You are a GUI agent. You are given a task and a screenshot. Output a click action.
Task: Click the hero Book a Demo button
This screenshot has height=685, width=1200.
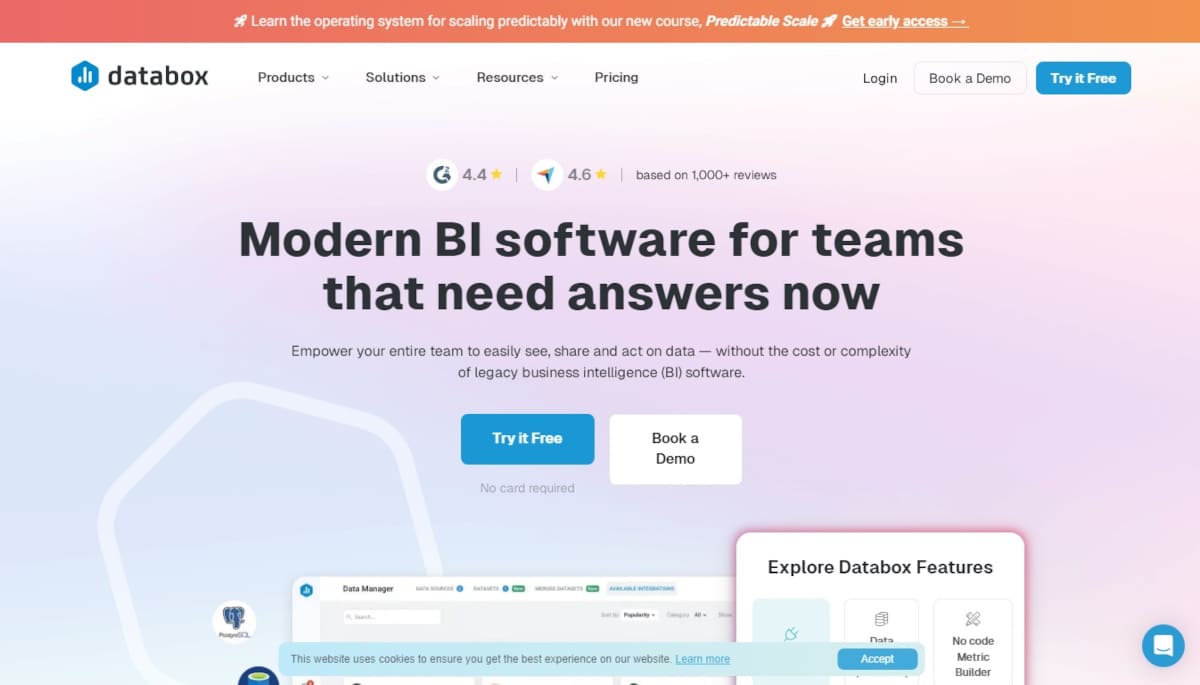tap(675, 449)
